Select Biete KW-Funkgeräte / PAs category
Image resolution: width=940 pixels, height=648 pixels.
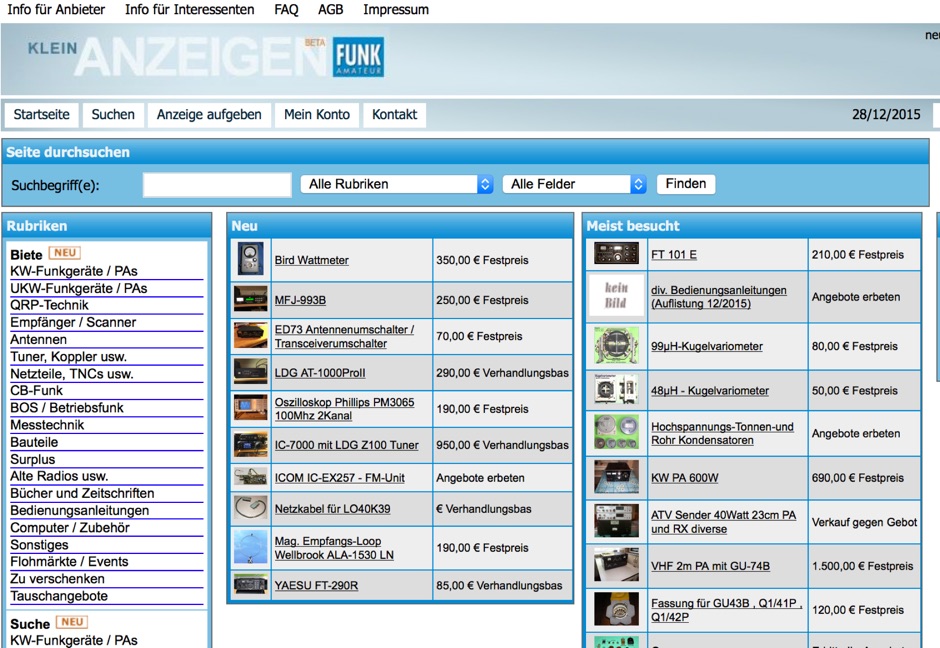(x=74, y=271)
